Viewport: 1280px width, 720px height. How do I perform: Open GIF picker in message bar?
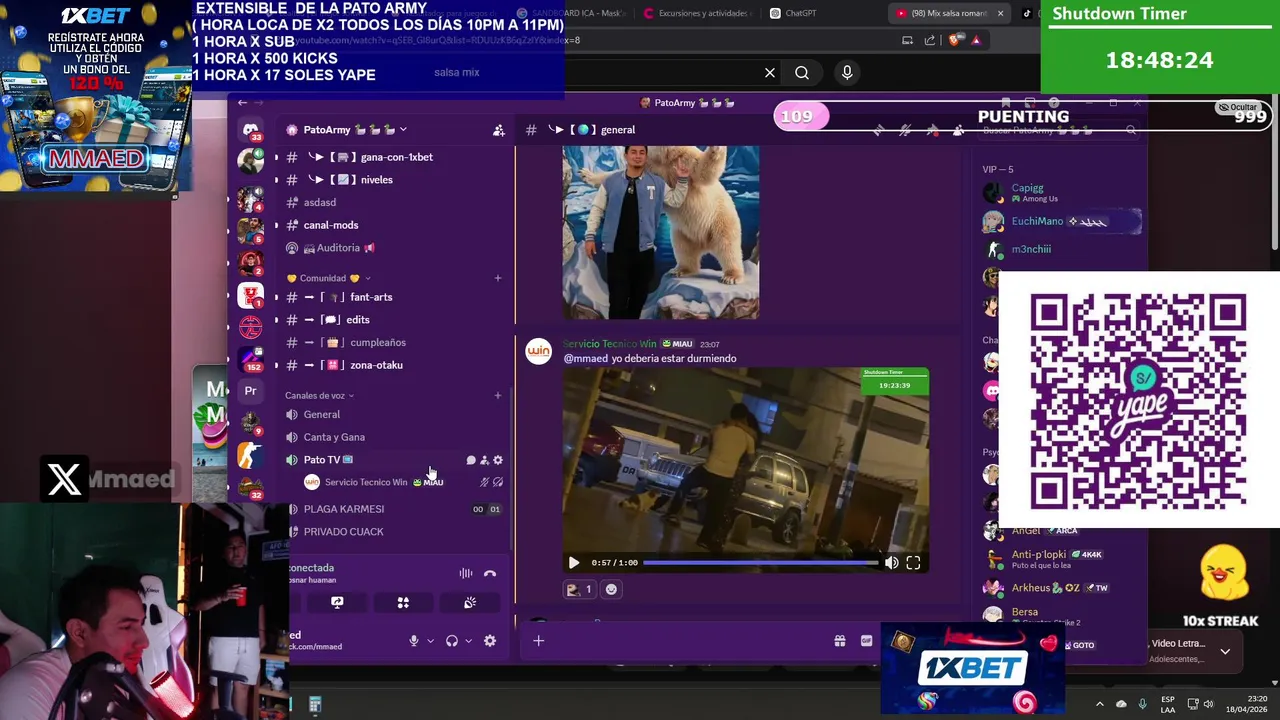coord(866,641)
